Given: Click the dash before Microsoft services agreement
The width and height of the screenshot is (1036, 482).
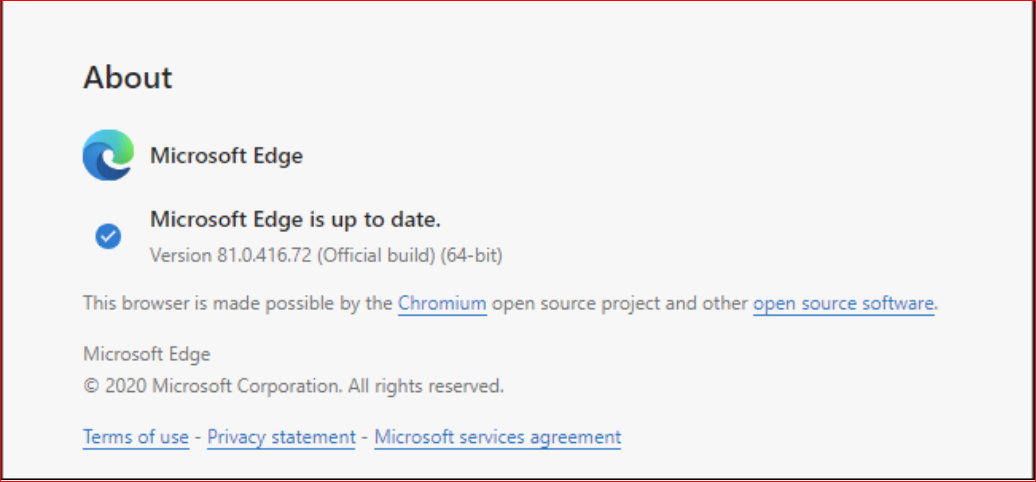Looking at the screenshot, I should pyautogui.click(x=365, y=437).
